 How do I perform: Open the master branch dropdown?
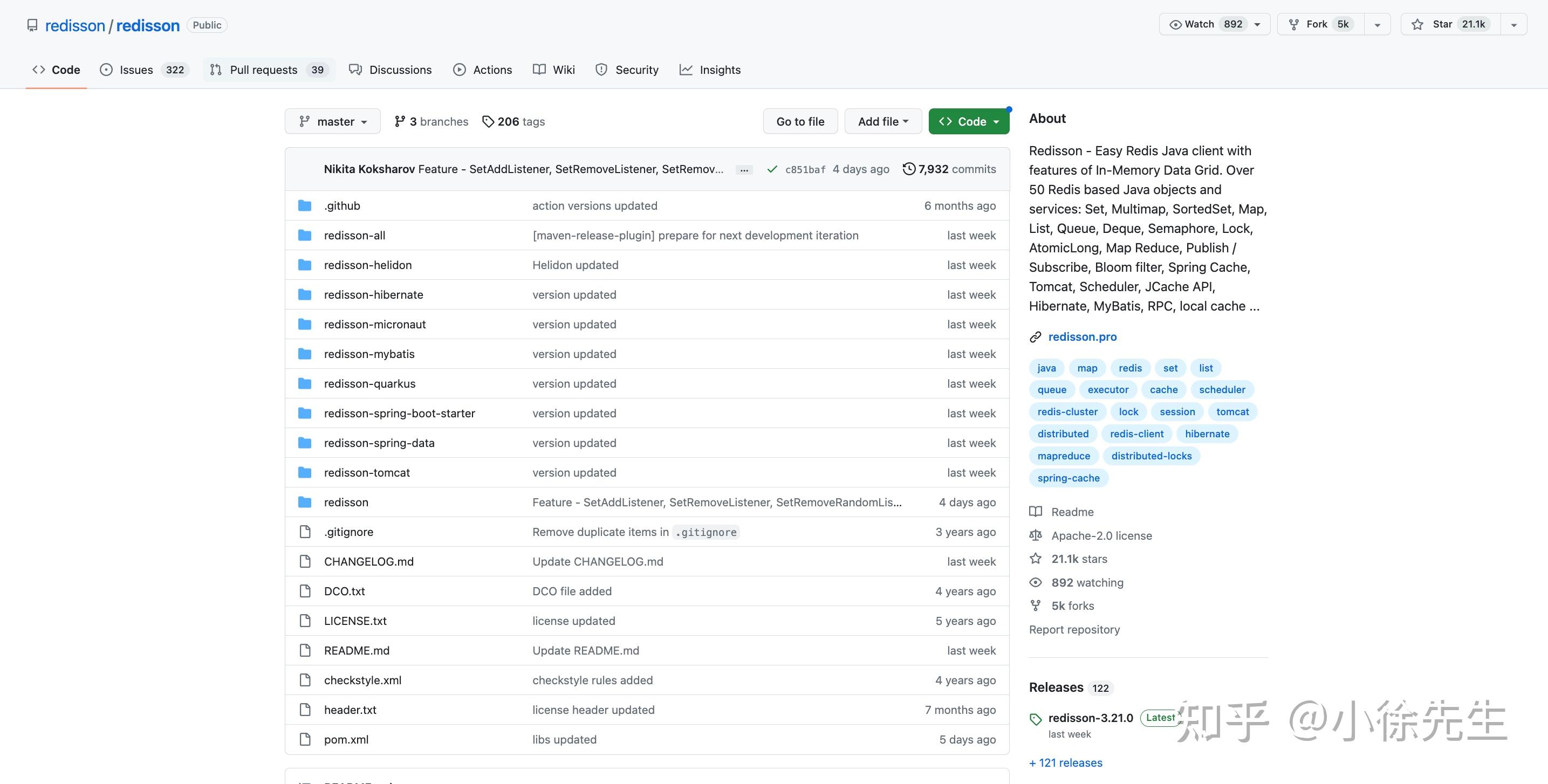tap(332, 121)
